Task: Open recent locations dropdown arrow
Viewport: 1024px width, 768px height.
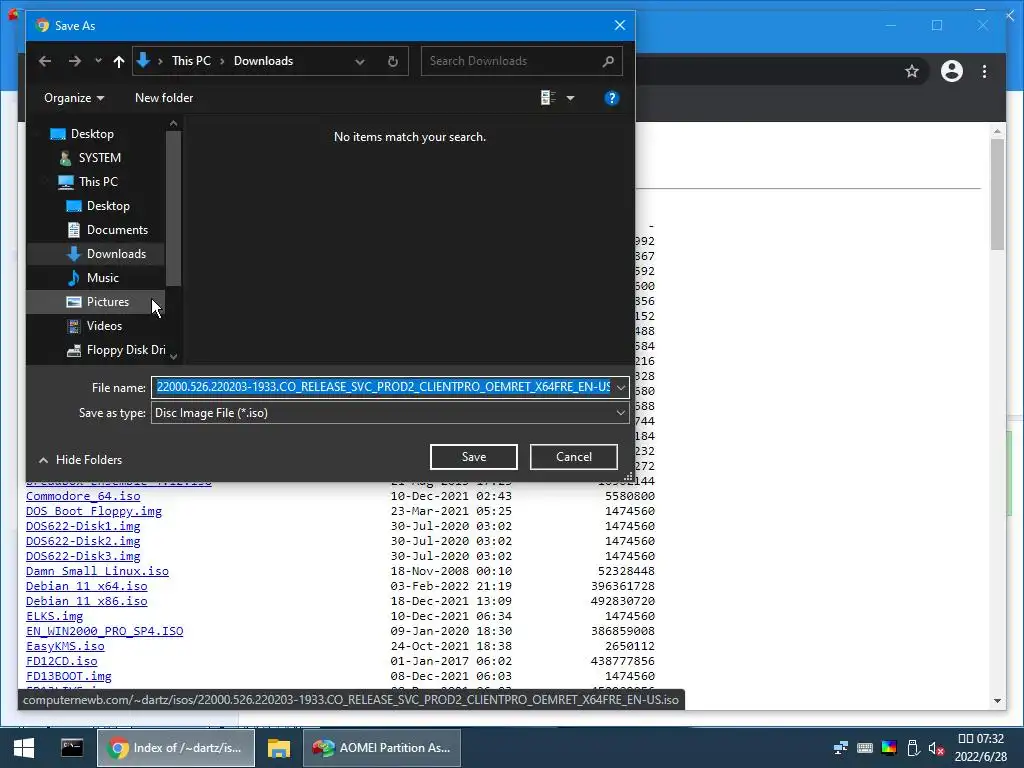Action: 98,61
